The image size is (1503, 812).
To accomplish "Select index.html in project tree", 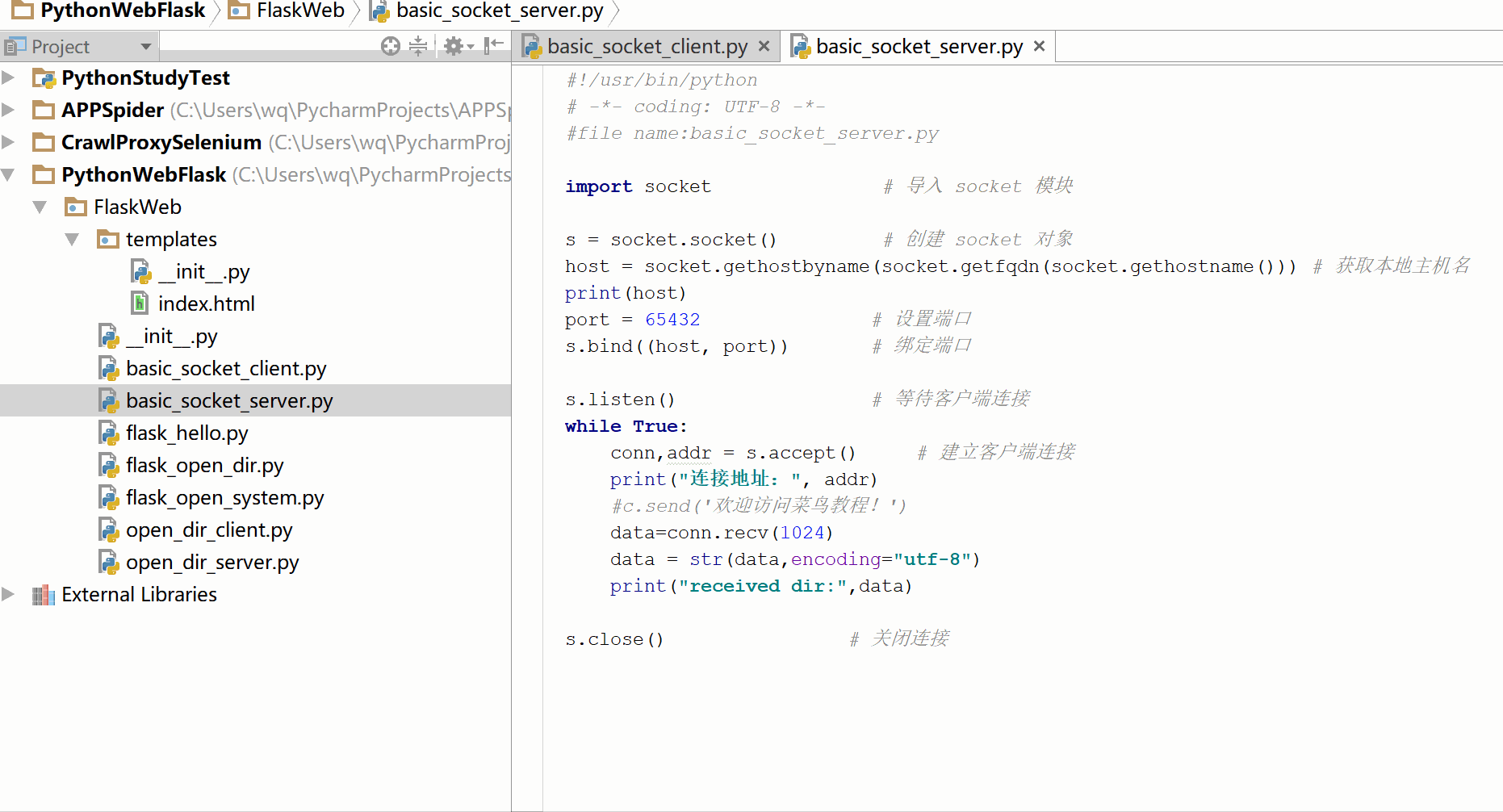I will (x=207, y=303).
